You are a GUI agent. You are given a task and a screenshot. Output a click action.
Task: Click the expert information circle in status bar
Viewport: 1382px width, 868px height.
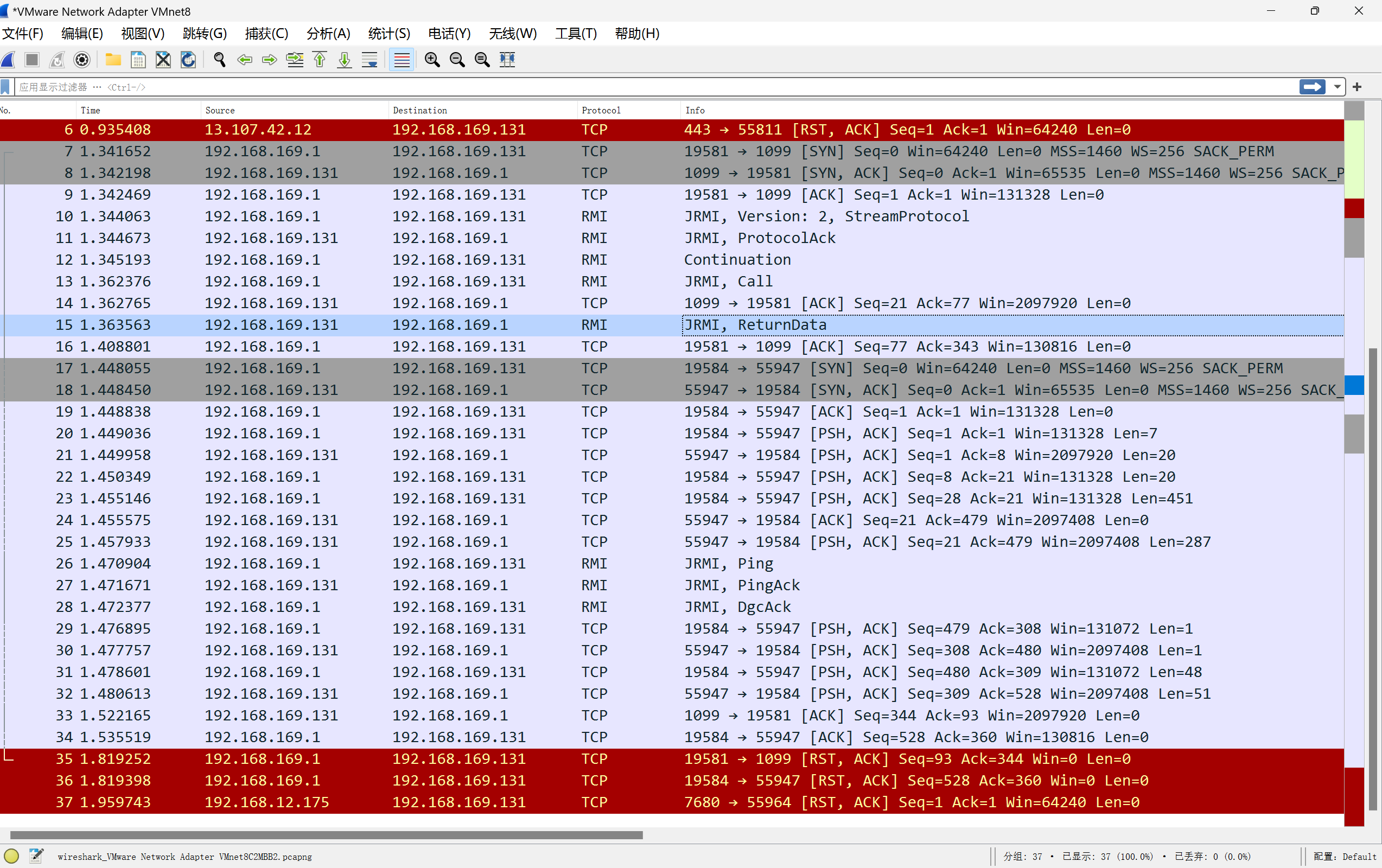click(11, 856)
